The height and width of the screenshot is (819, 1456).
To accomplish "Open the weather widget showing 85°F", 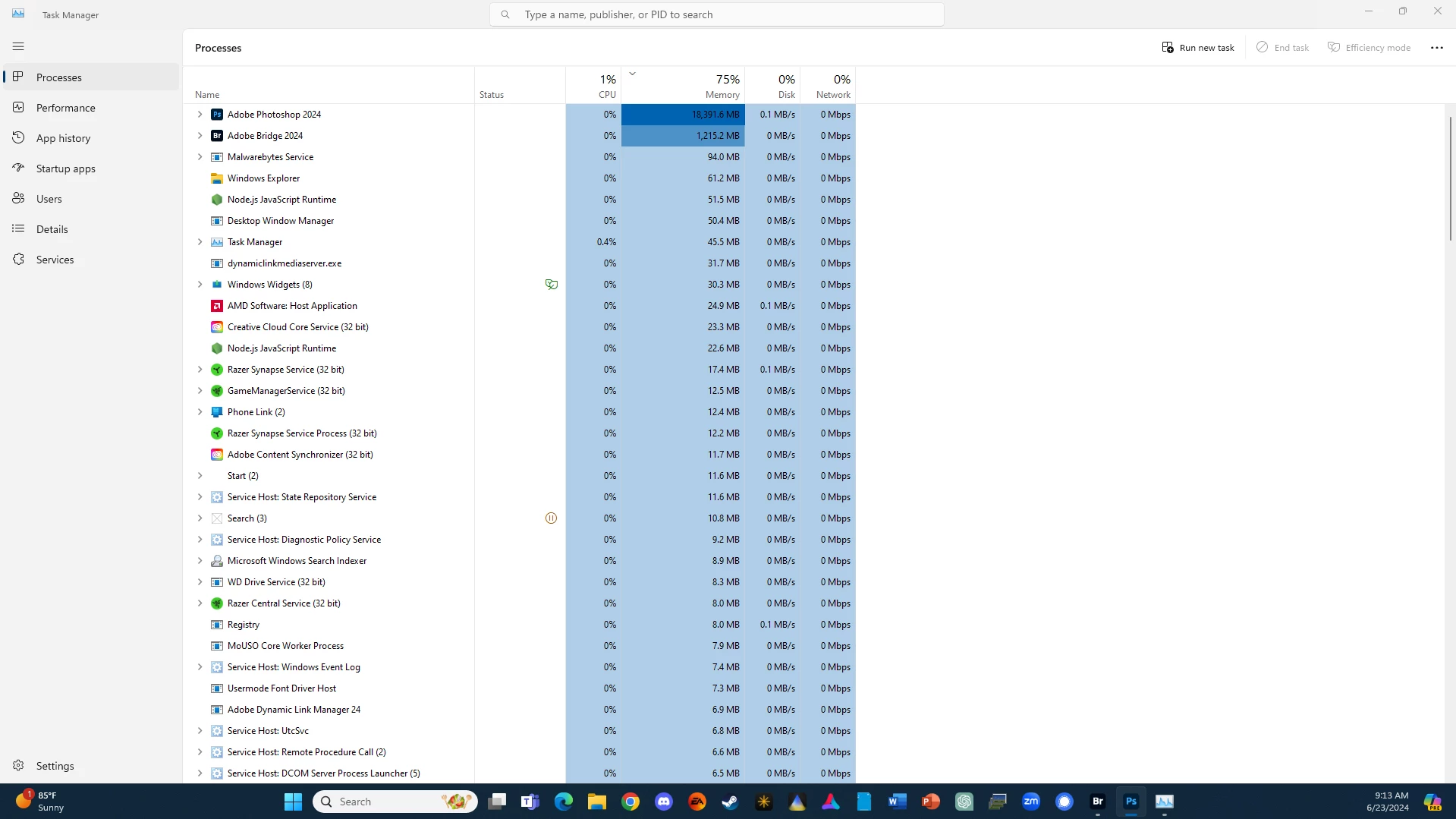I will 42,802.
